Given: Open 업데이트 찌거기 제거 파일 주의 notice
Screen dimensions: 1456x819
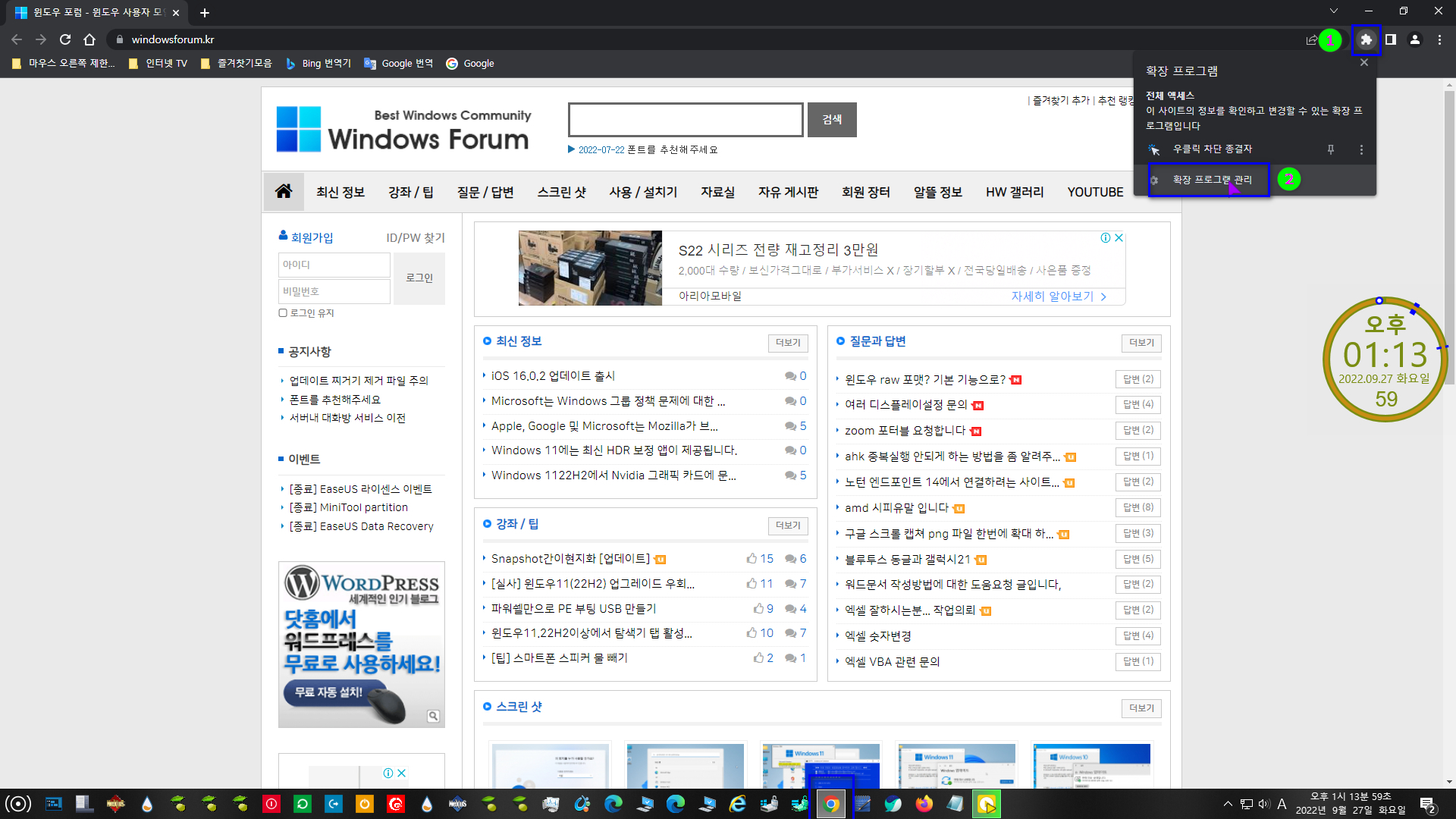Looking at the screenshot, I should [x=359, y=381].
